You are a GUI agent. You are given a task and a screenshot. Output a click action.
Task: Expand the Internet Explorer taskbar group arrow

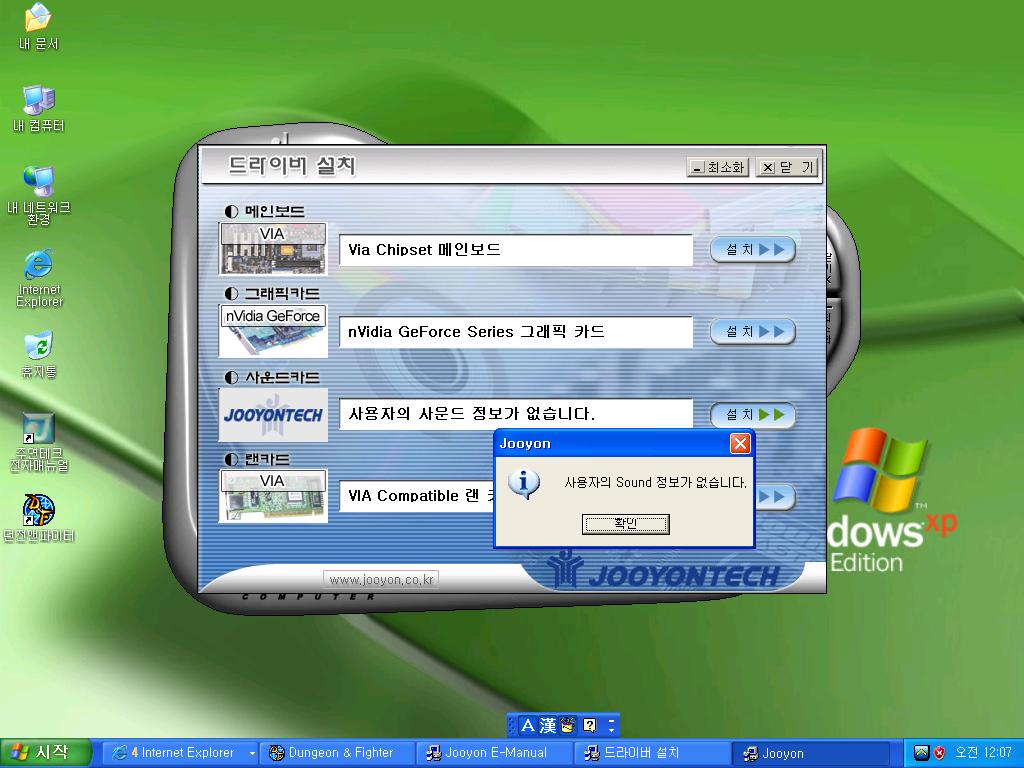252,753
